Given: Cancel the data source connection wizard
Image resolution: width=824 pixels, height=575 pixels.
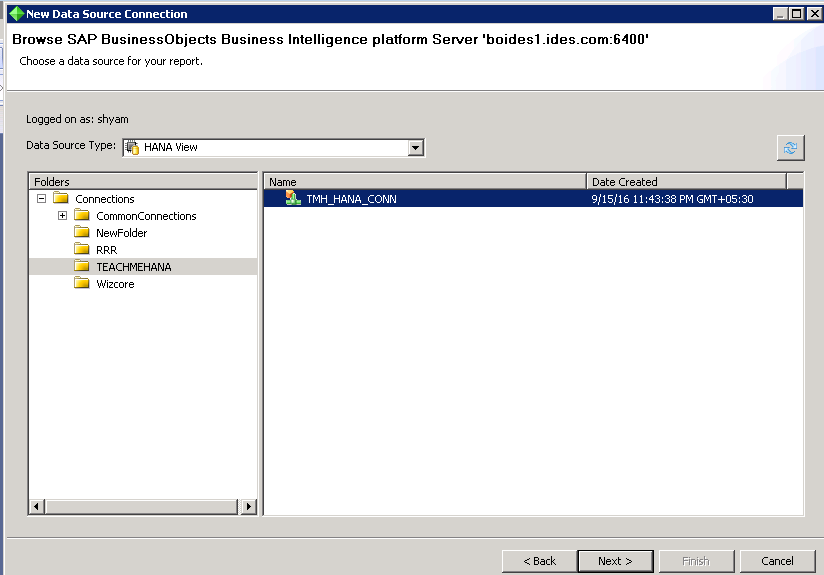Looking at the screenshot, I should coord(777,561).
